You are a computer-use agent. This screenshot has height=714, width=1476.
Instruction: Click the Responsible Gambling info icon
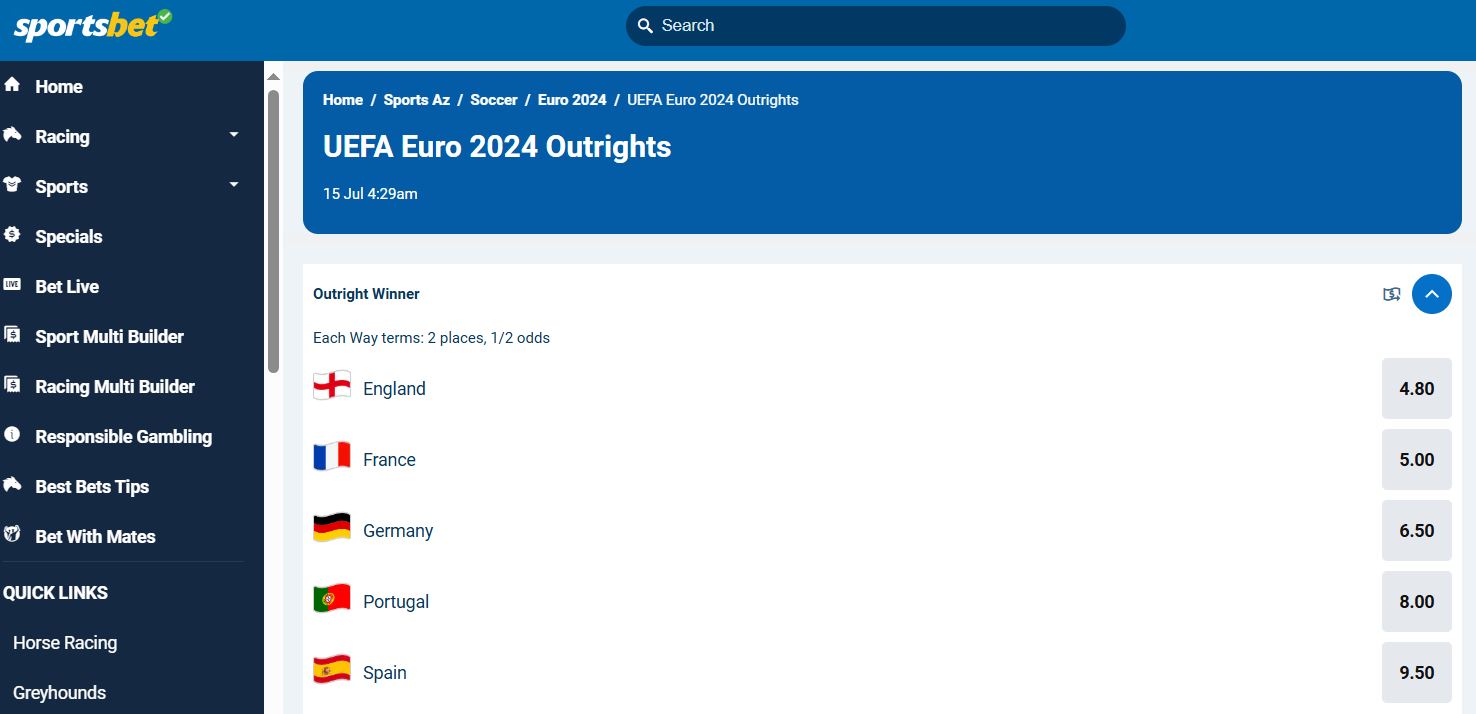[x=12, y=435]
